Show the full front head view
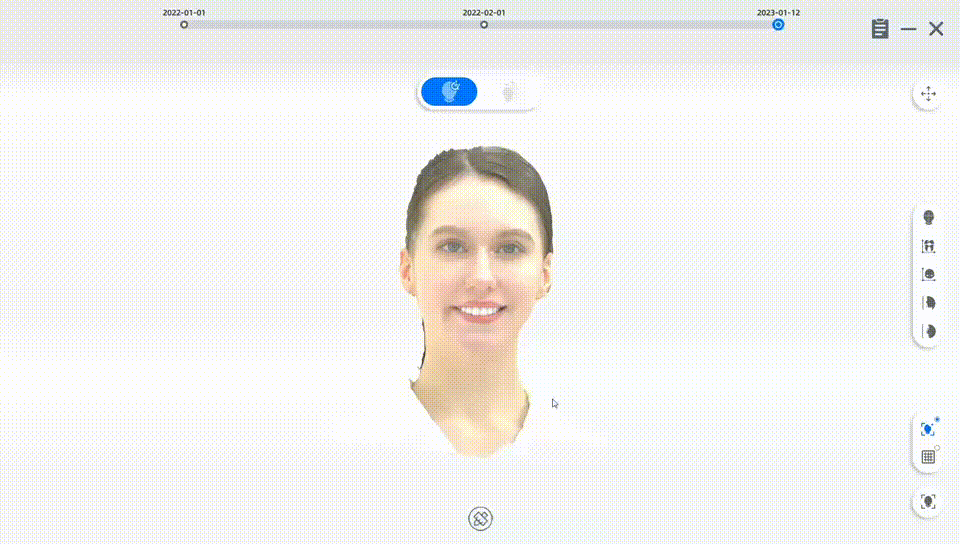The width and height of the screenshot is (960, 544). tap(928, 217)
